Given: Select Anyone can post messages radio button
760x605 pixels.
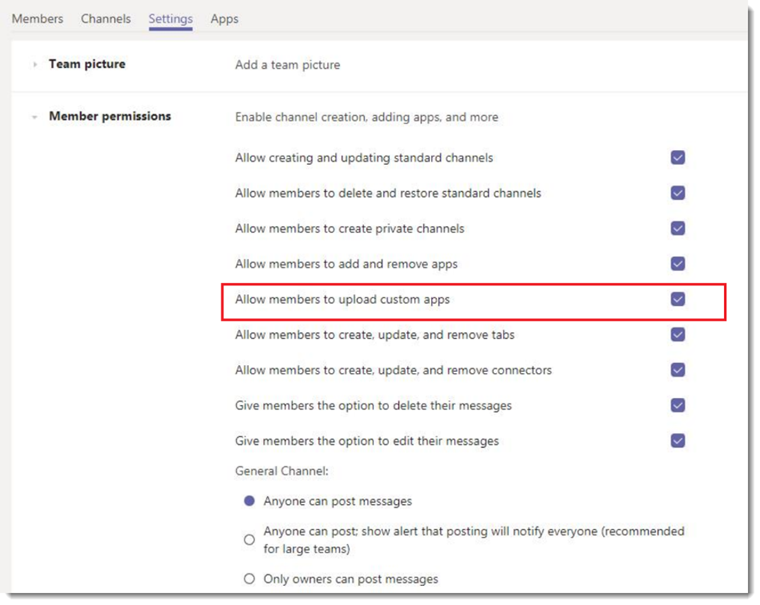Looking at the screenshot, I should (249, 501).
